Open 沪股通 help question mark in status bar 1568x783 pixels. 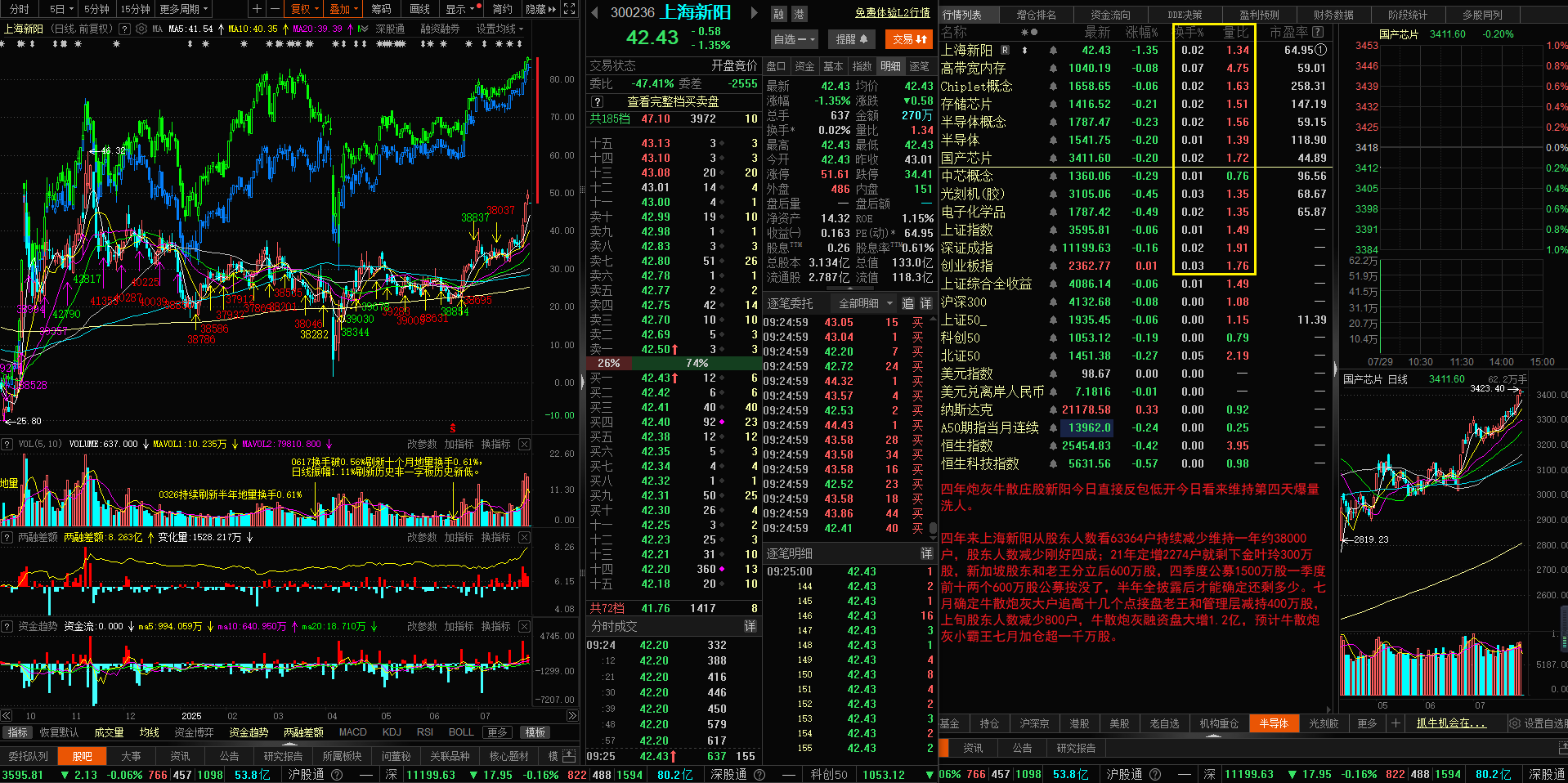coord(337,775)
